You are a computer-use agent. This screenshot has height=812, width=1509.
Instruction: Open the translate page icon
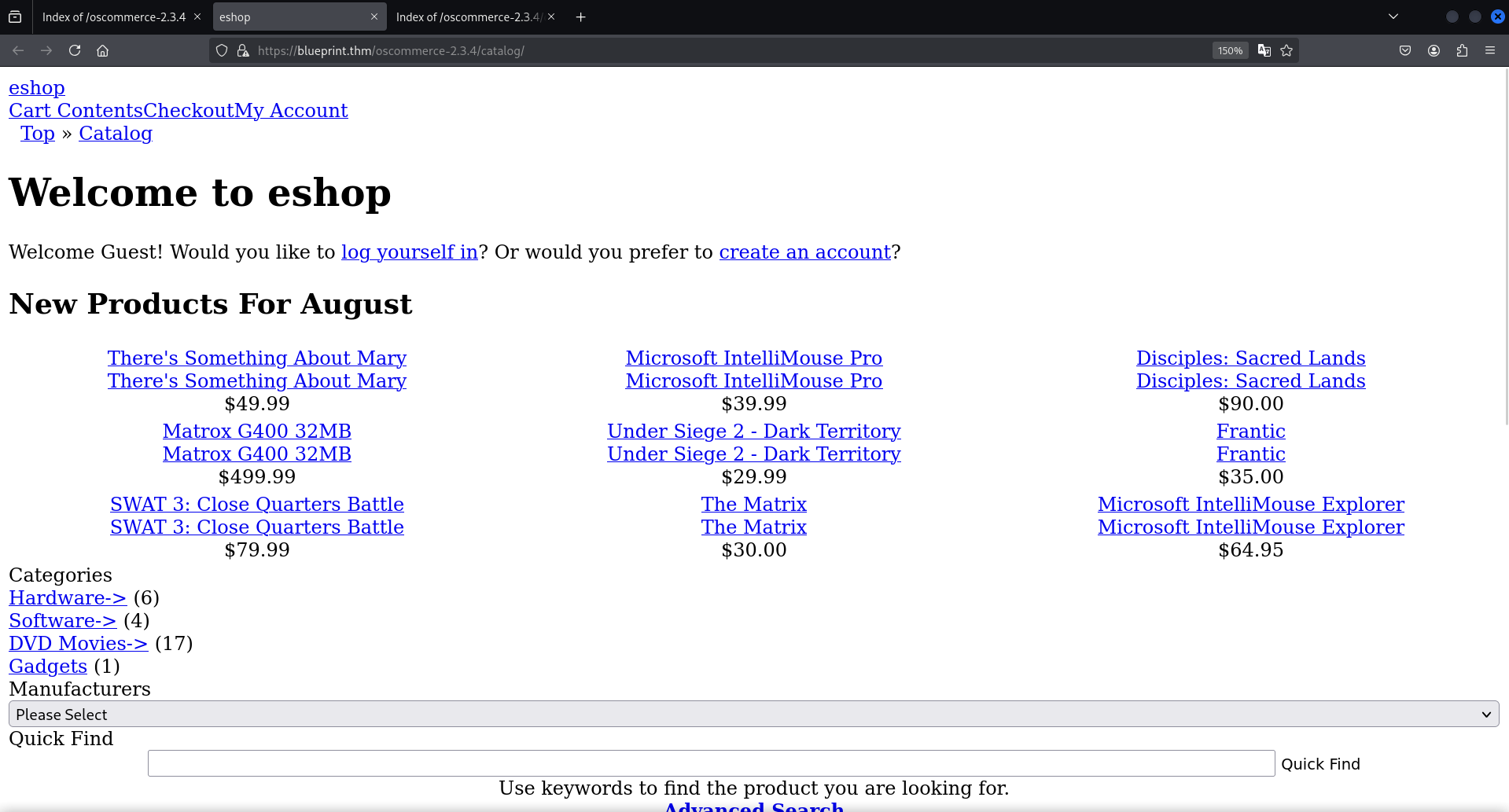click(1264, 50)
